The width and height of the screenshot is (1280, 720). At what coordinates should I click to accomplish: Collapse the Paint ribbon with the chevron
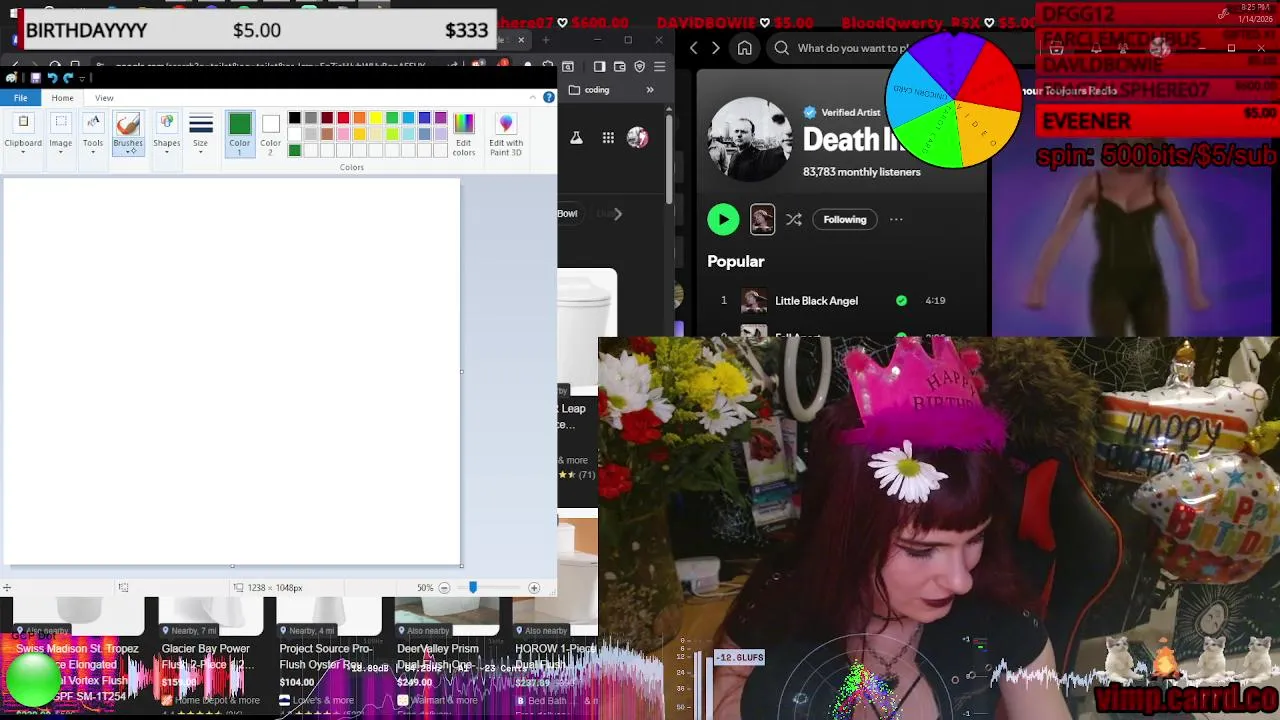coord(535,97)
